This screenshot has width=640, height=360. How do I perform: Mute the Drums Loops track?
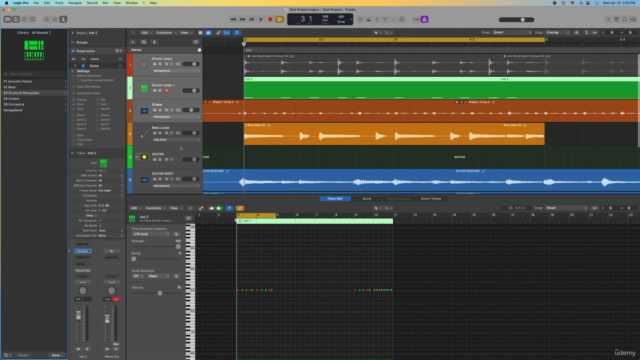(155, 64)
